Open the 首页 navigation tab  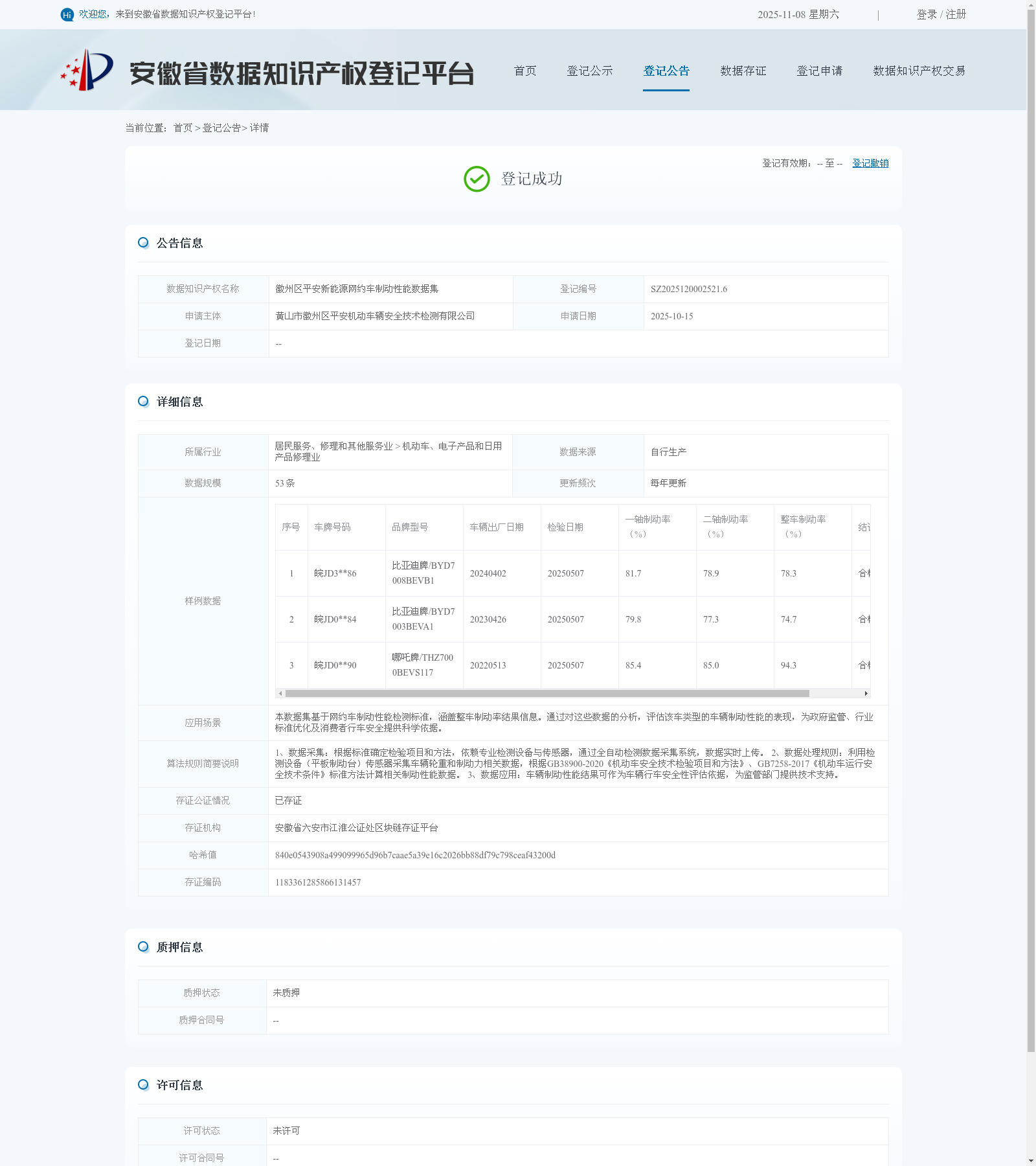click(x=525, y=71)
